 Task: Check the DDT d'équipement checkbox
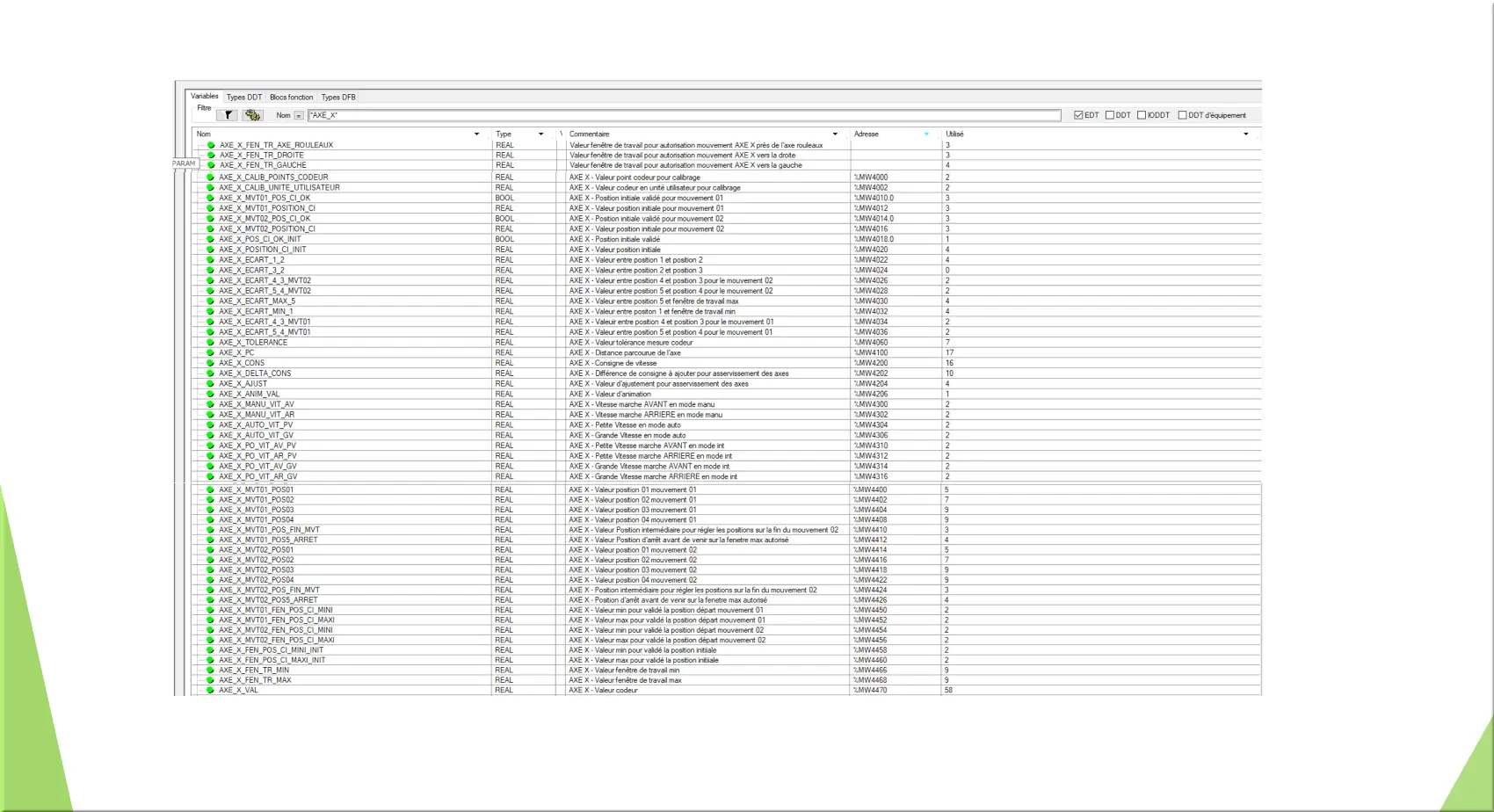tap(1183, 115)
